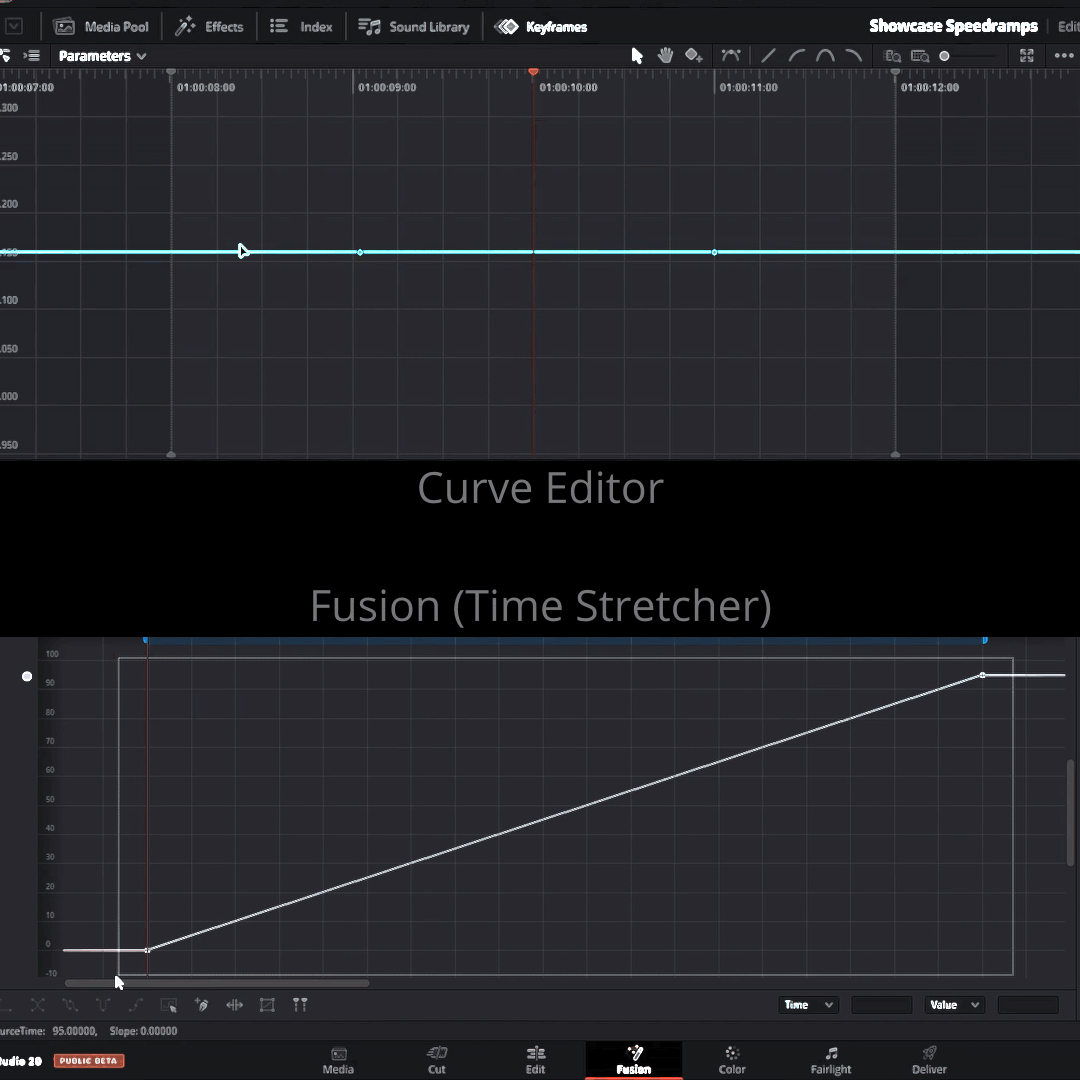The width and height of the screenshot is (1080, 1080).
Task: Apply the Ease-In curve shape
Action: tap(797, 56)
